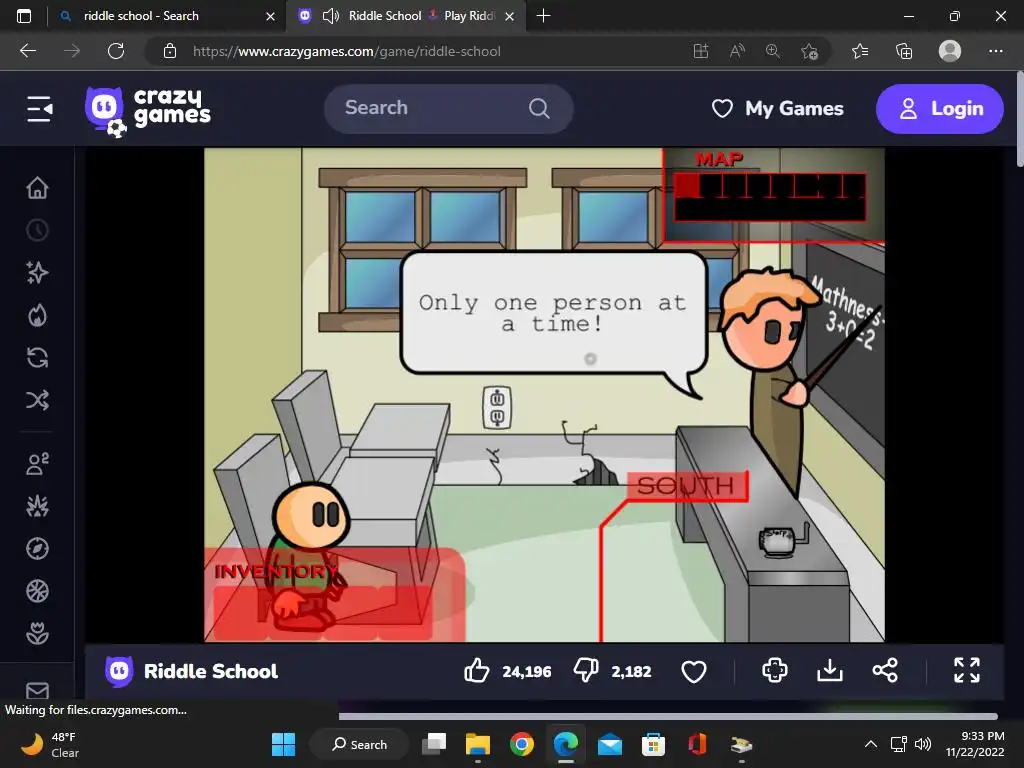Show hidden system tray icons
This screenshot has width=1024, height=768.
pyautogui.click(x=871, y=744)
